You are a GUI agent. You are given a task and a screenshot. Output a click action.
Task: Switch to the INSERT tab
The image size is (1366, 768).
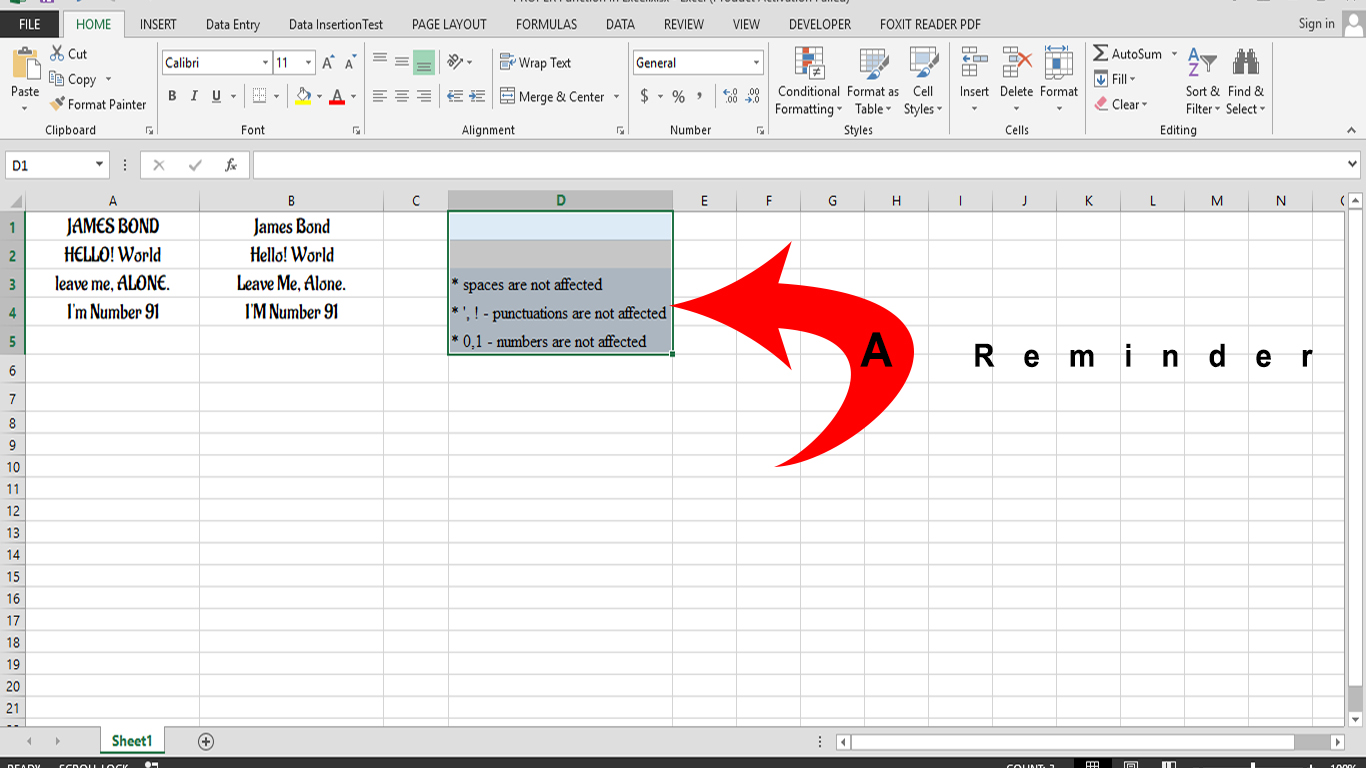click(x=158, y=24)
